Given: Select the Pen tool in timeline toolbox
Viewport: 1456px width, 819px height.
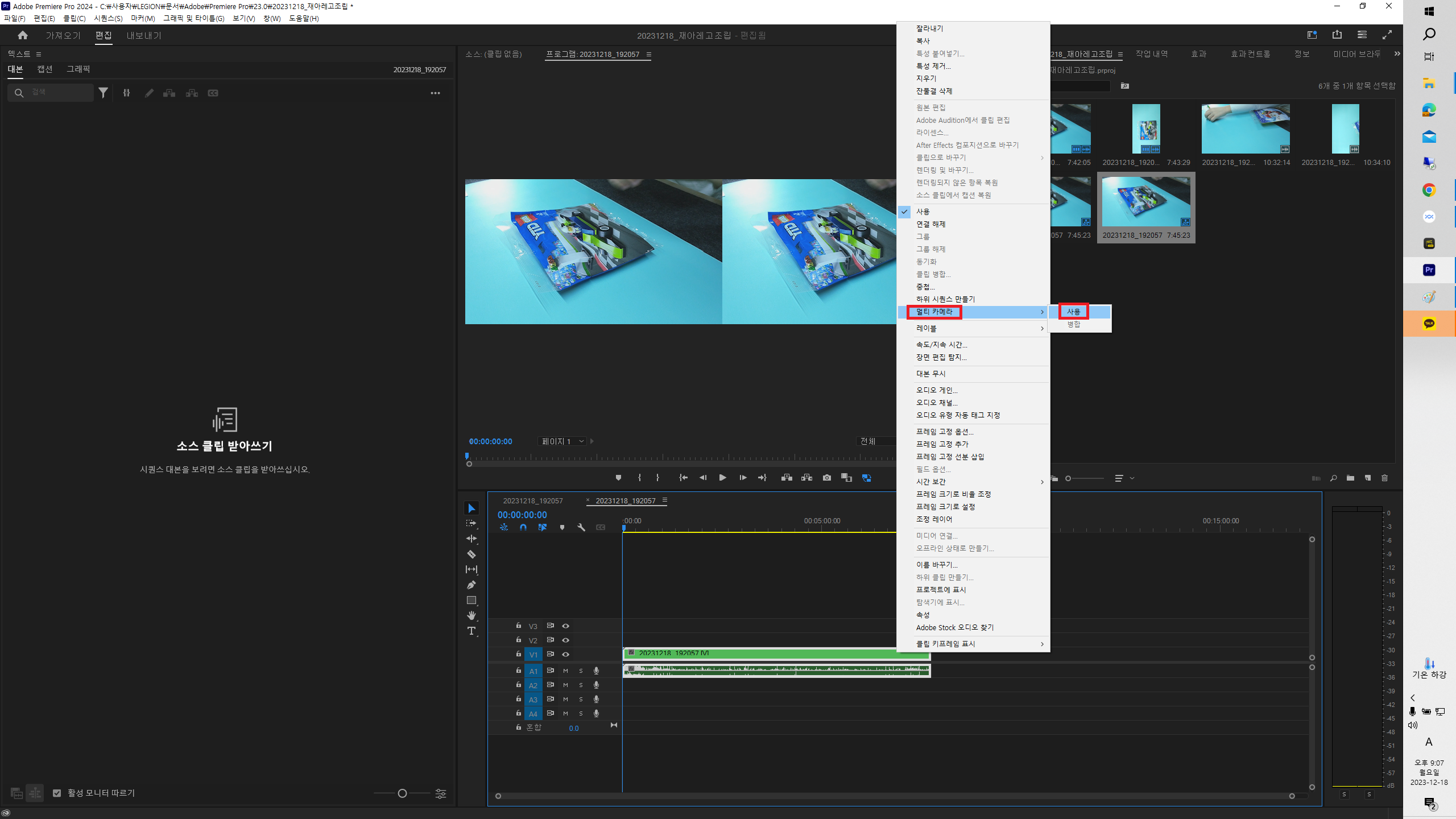Looking at the screenshot, I should 471,585.
